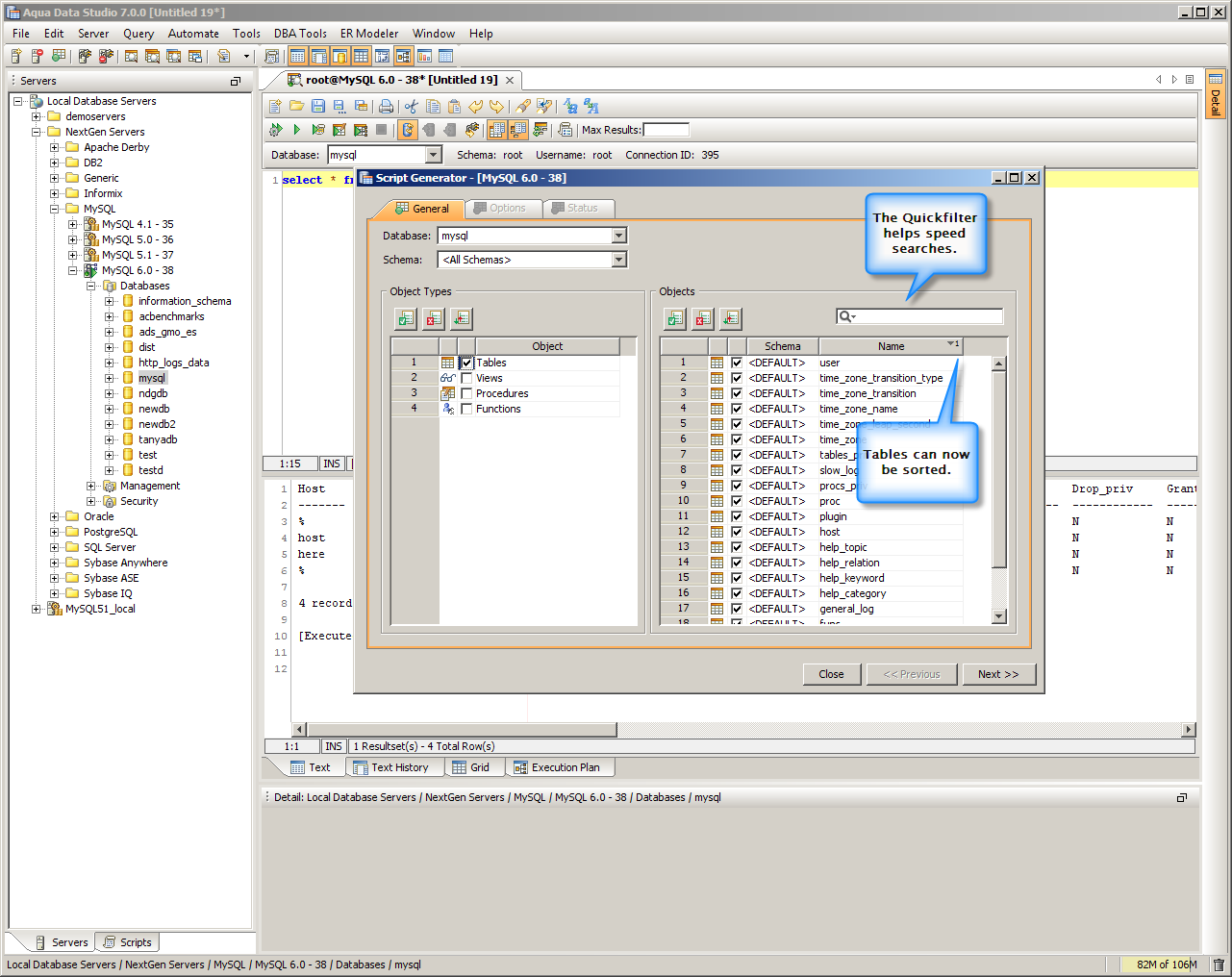
Task: Open the Schema dropdown in Script Generator
Action: [619, 260]
